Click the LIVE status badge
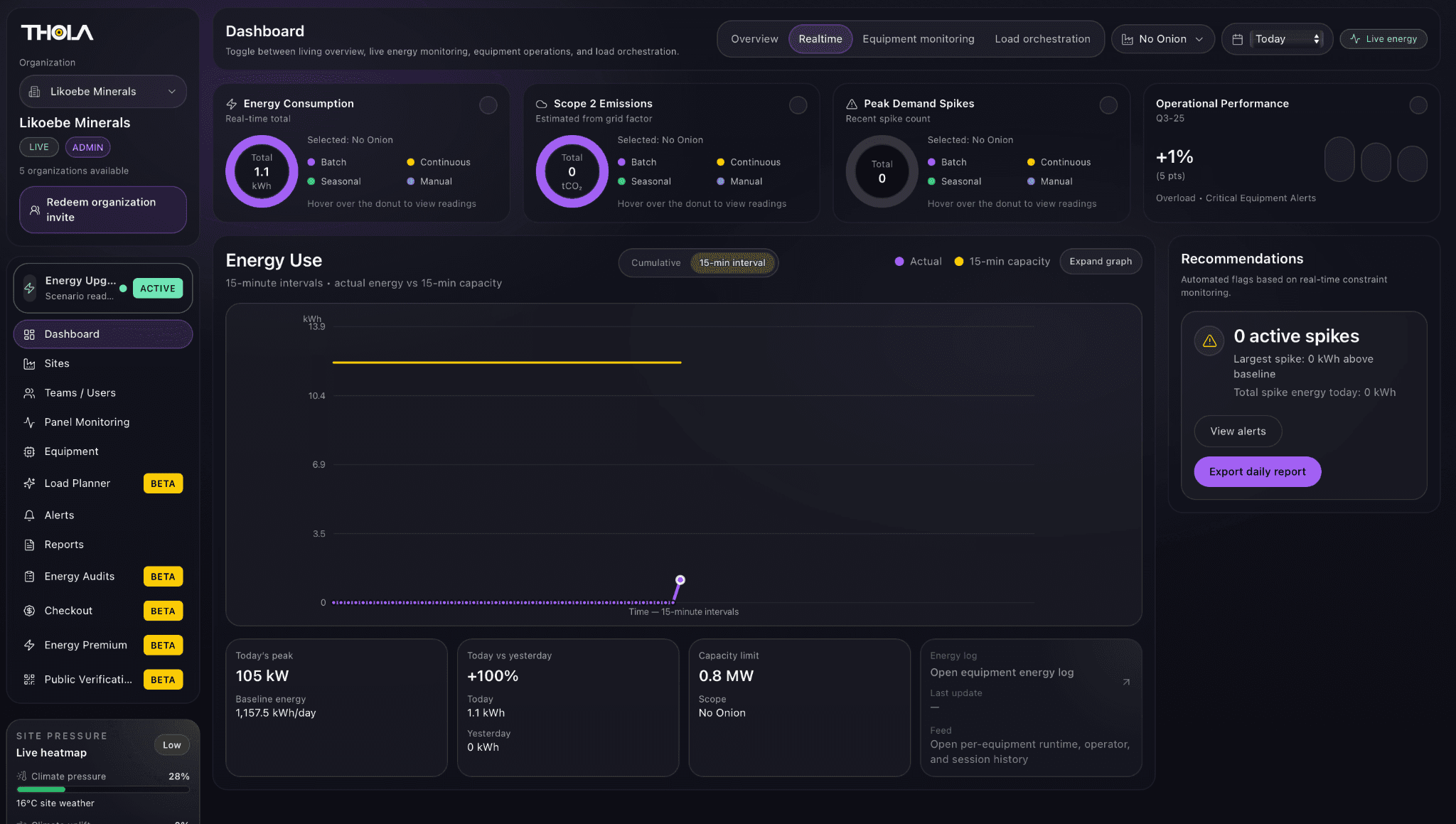 point(39,147)
